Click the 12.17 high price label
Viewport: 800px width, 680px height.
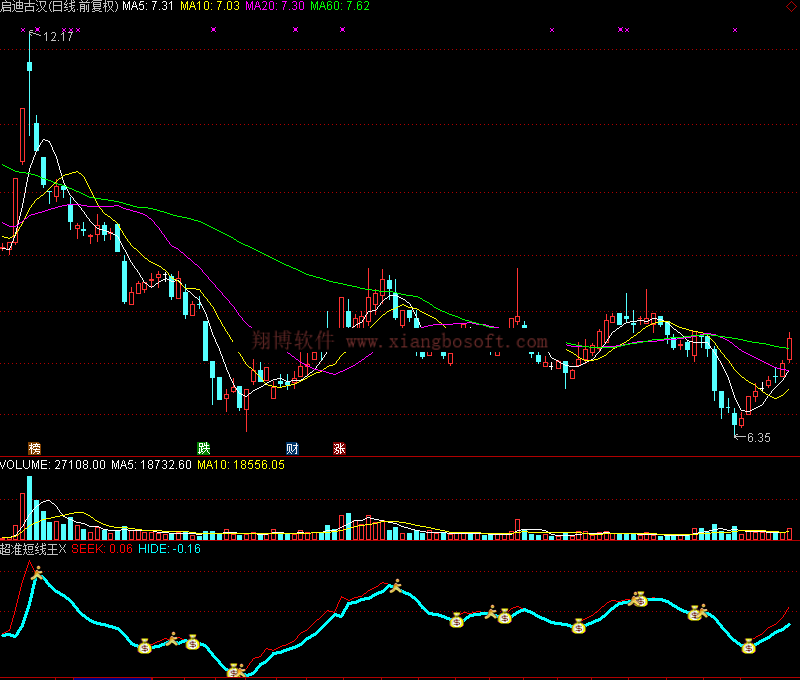click(58, 37)
